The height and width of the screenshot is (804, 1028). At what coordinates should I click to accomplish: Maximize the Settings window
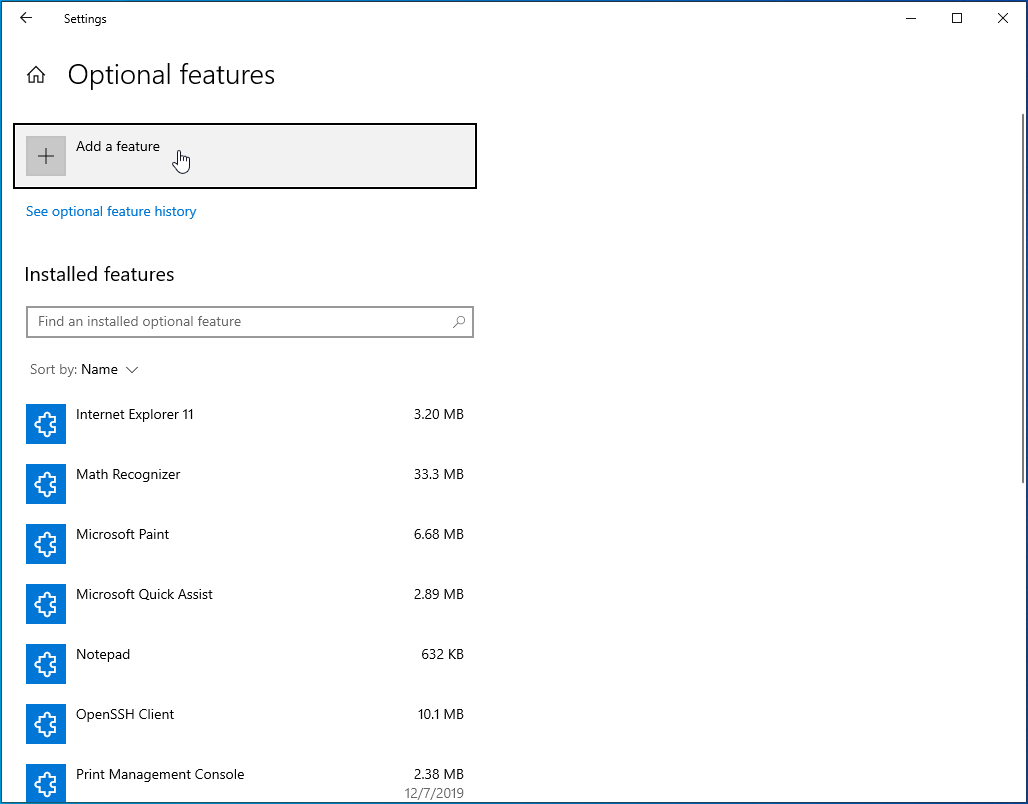point(957,18)
